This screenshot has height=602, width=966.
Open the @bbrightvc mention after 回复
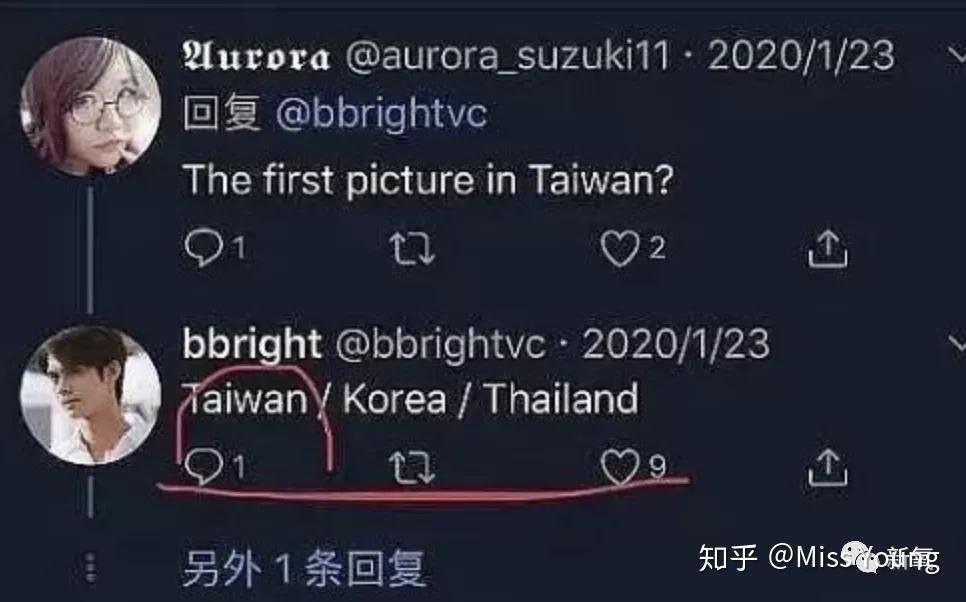pos(381,113)
